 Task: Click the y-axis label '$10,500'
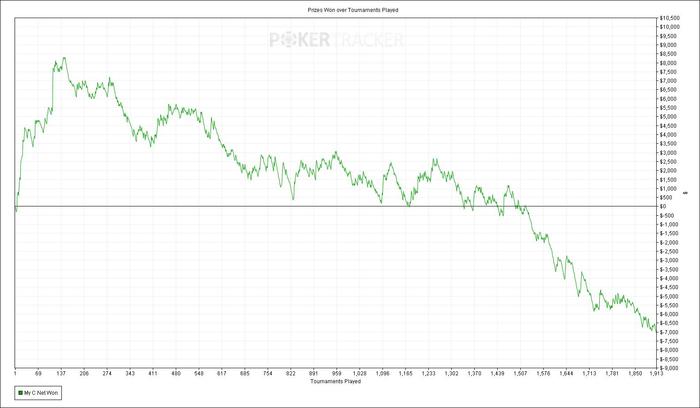pyautogui.click(x=668, y=18)
